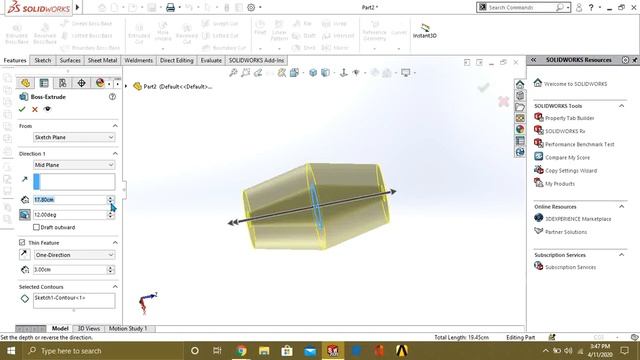Switch to Sketch ribbon tab

pyautogui.click(x=42, y=60)
